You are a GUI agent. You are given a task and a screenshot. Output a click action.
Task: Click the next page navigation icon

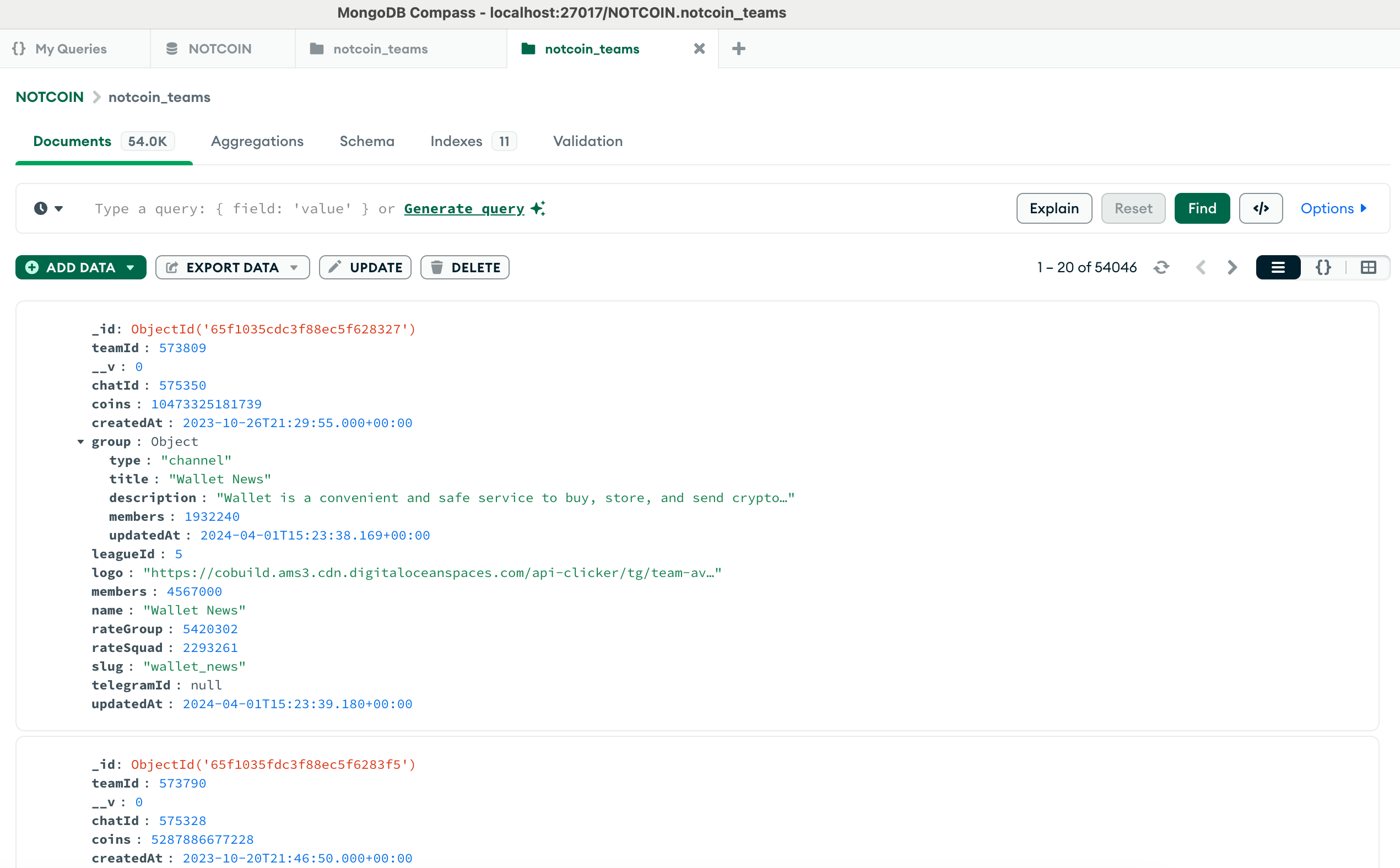point(1232,267)
